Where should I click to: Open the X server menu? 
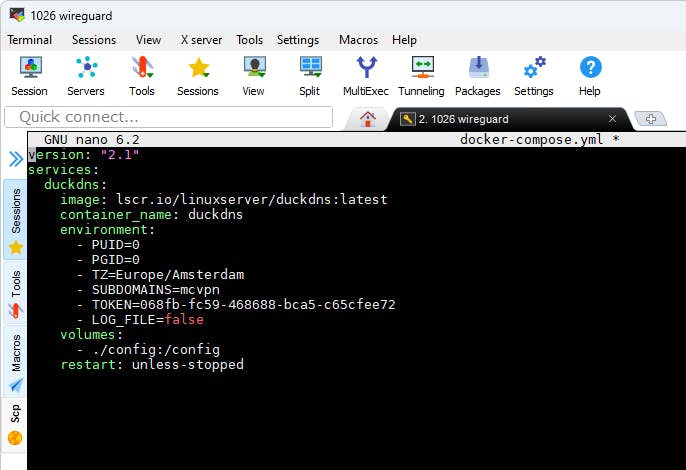point(201,40)
